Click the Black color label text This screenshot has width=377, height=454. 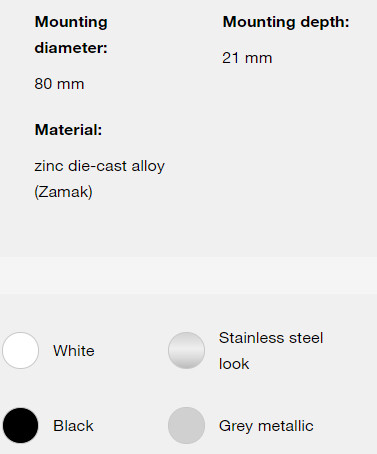pyautogui.click(x=73, y=426)
